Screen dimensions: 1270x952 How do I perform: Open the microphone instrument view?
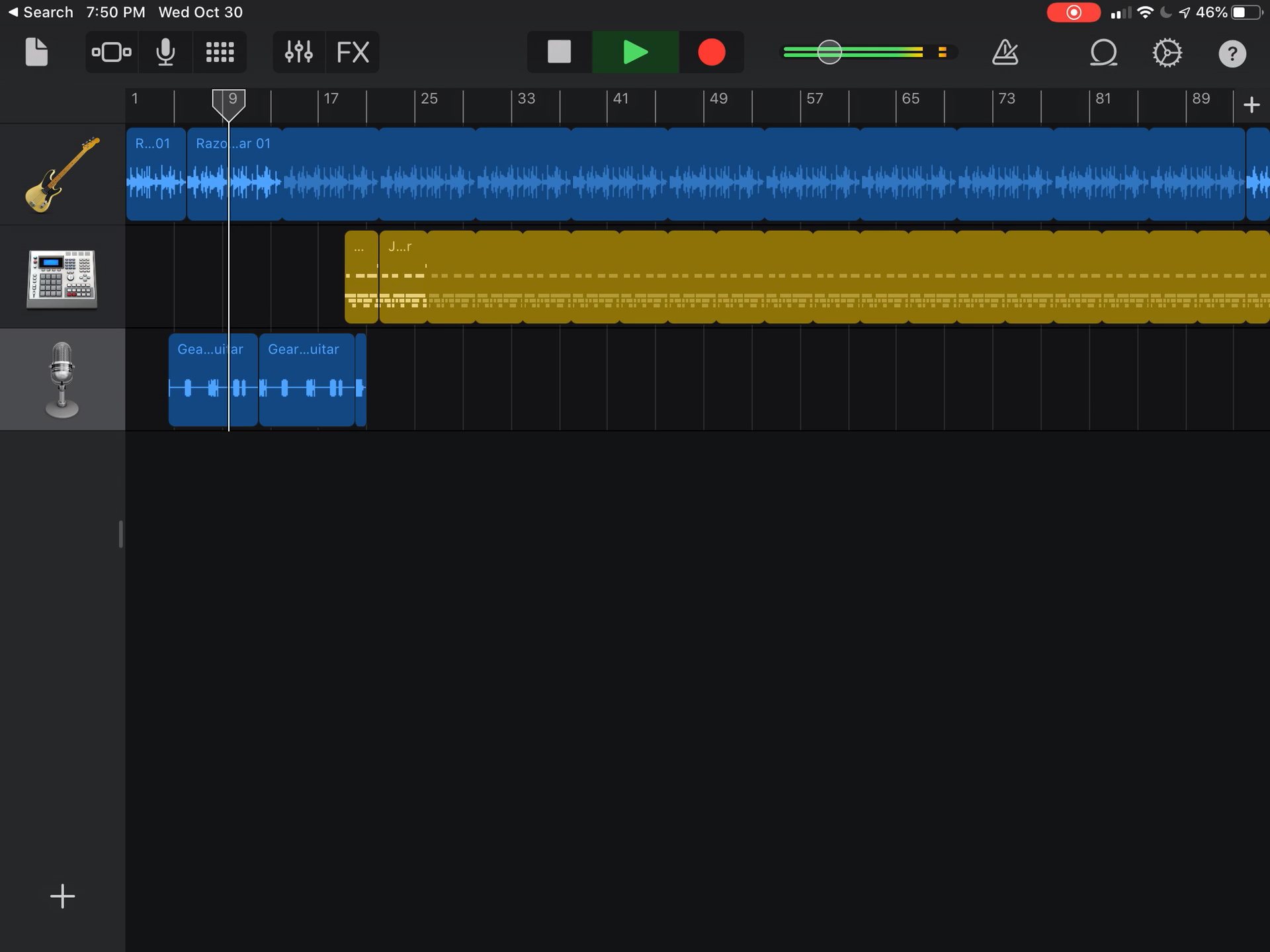click(x=165, y=52)
